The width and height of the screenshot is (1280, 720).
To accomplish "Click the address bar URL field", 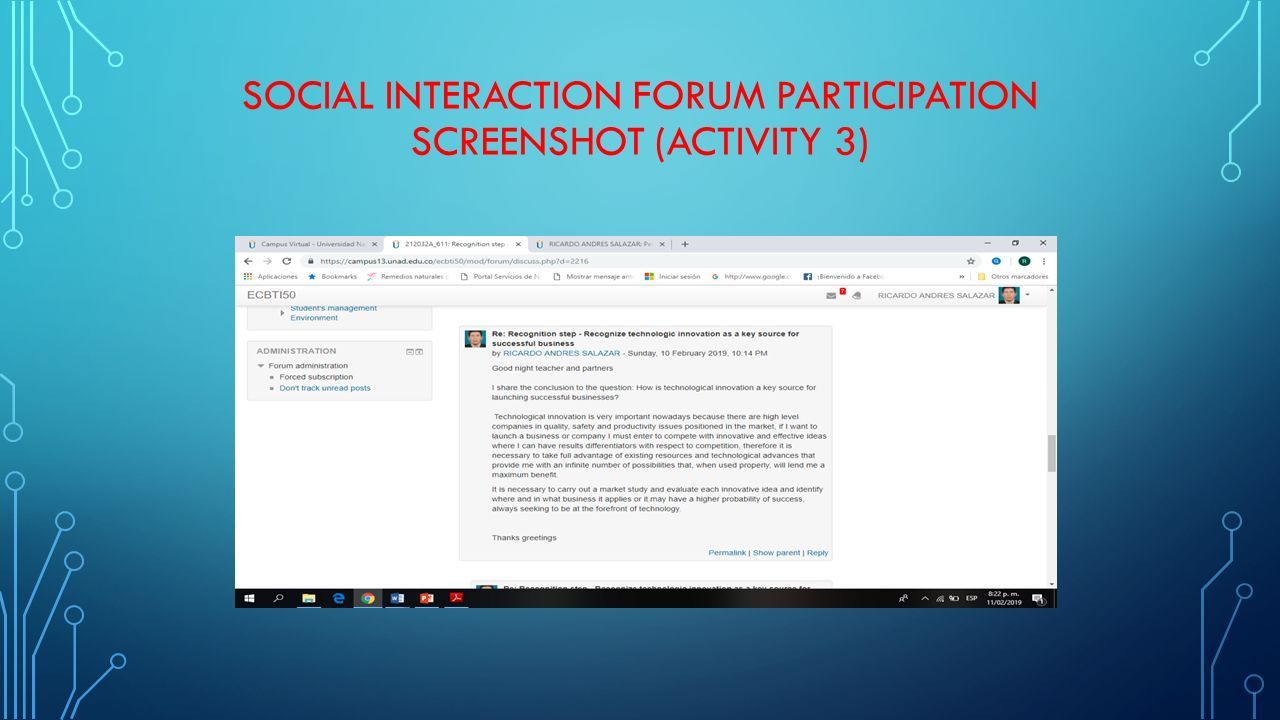I will (x=640, y=261).
